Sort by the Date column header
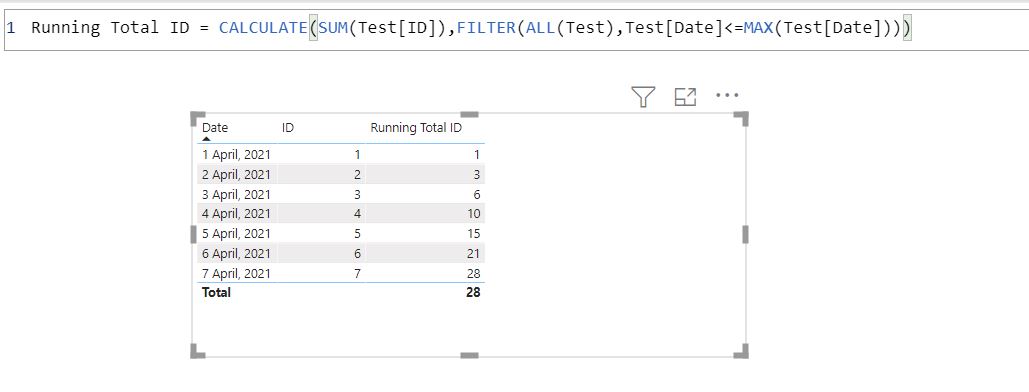1029x392 pixels. coord(215,128)
